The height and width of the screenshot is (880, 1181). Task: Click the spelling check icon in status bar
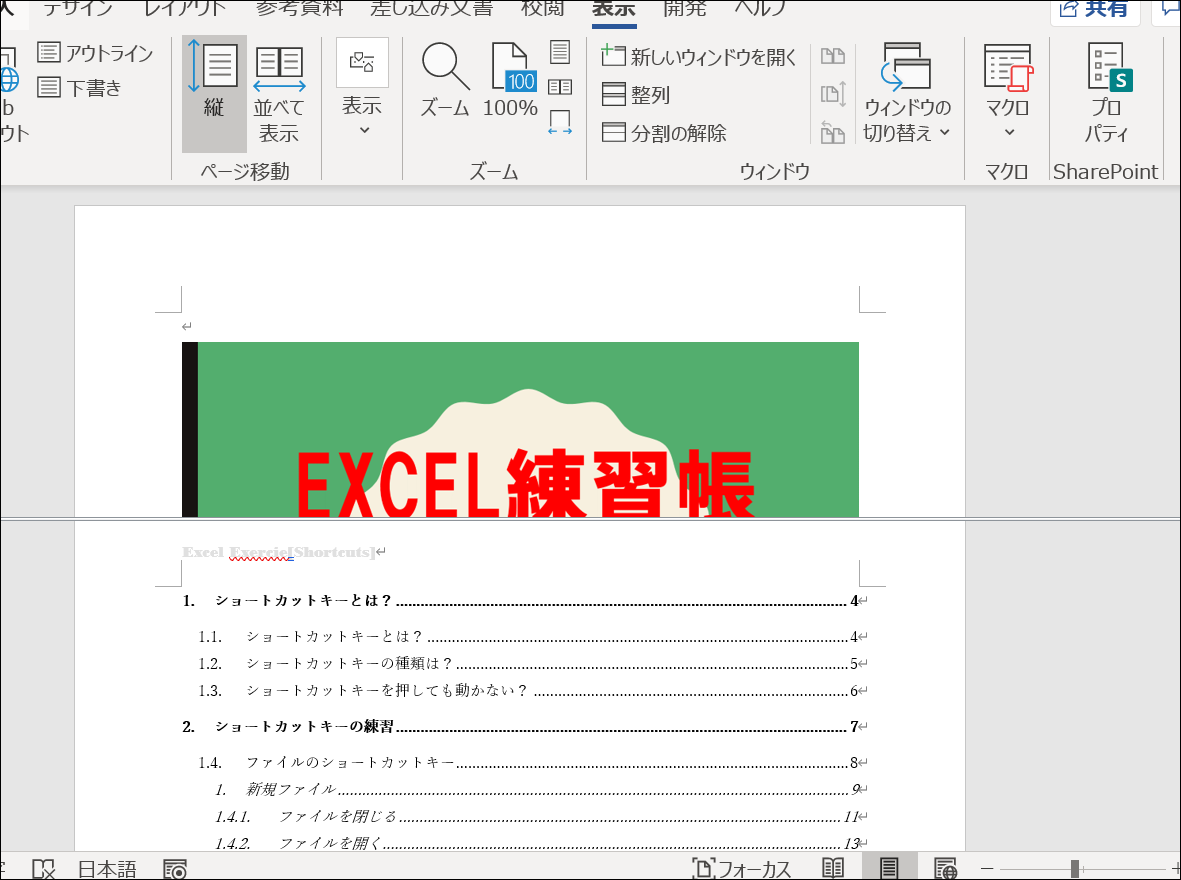[x=44, y=869]
